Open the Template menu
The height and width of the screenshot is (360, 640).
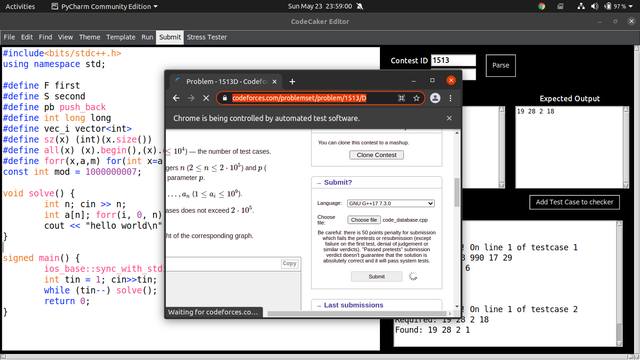(121, 37)
